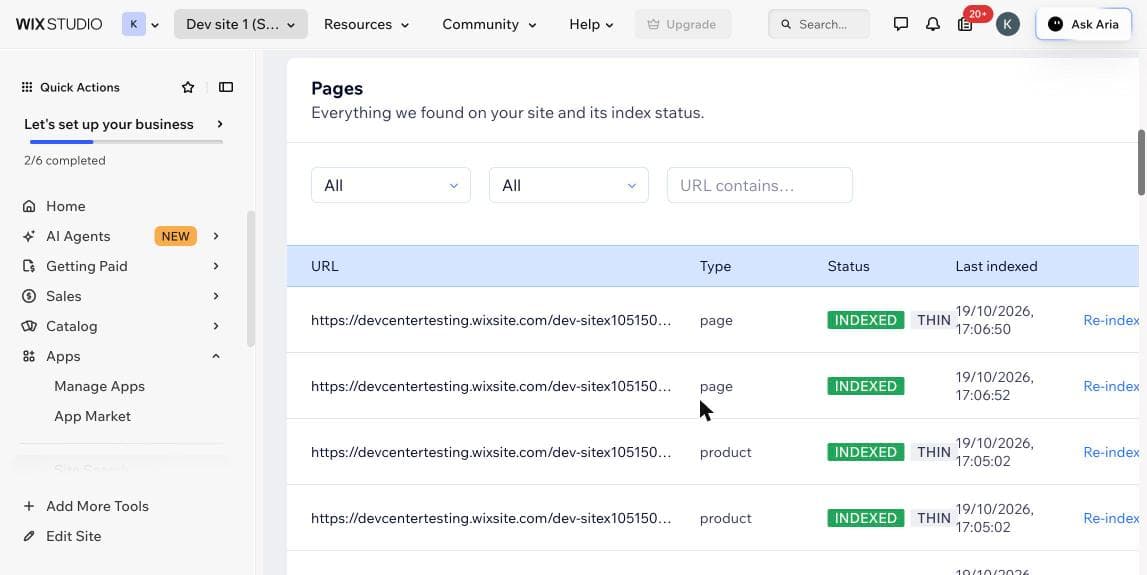Click 2/6 completed text
This screenshot has height=575, width=1147.
point(64,161)
